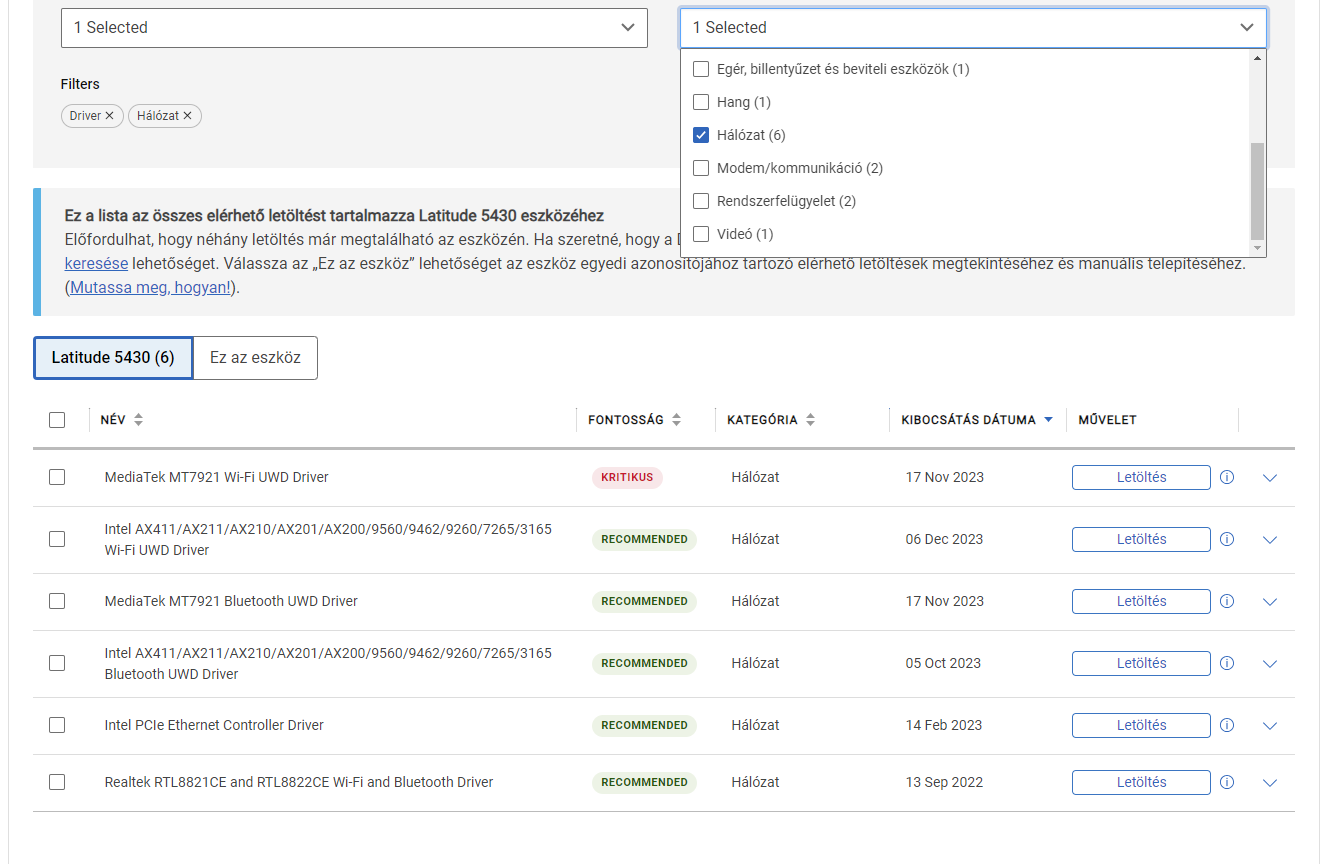Click KRITIKUS badge on MediaTek Wi-Fi row
This screenshot has height=864, width=1332.
627,477
